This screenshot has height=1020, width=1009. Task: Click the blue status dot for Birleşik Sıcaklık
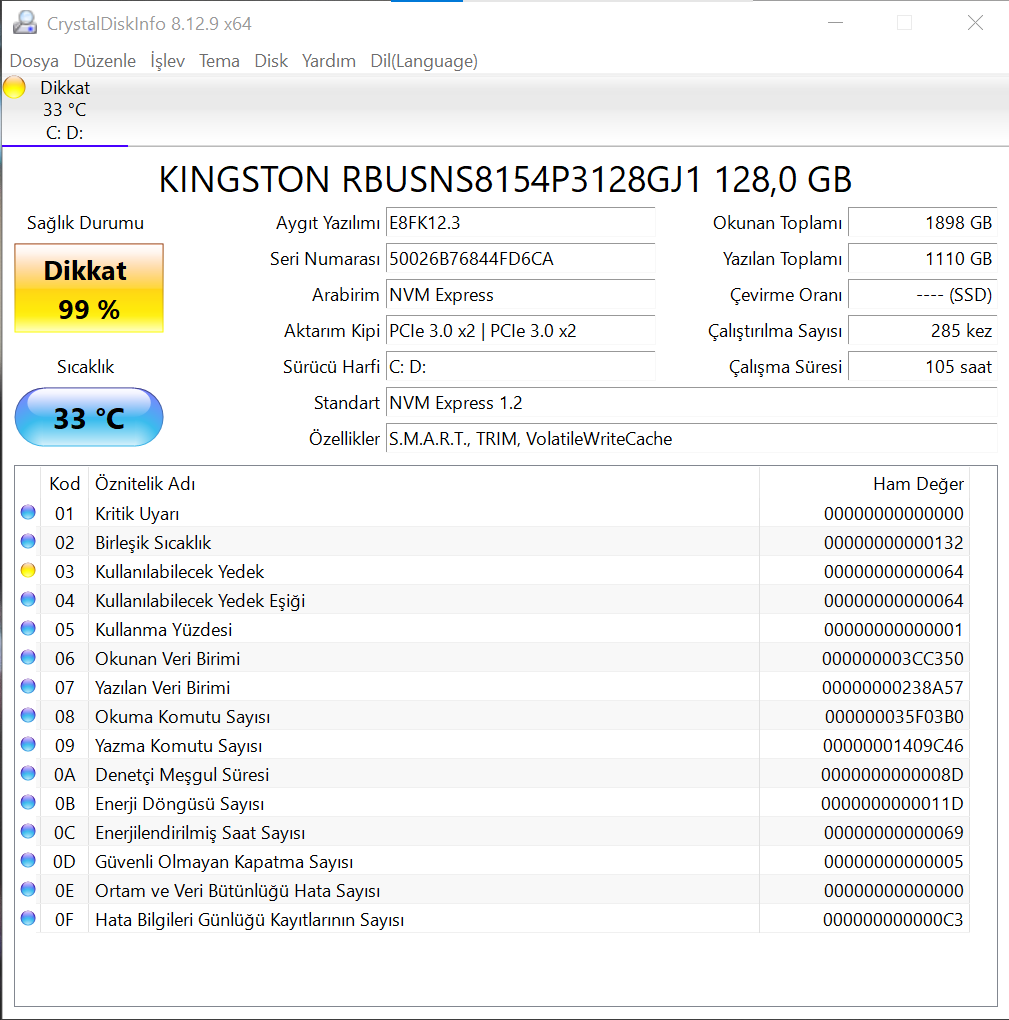click(28, 541)
